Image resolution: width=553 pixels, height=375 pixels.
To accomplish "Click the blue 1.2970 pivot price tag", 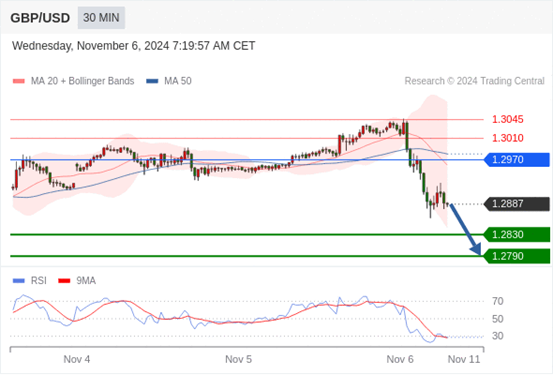I will coord(517,160).
